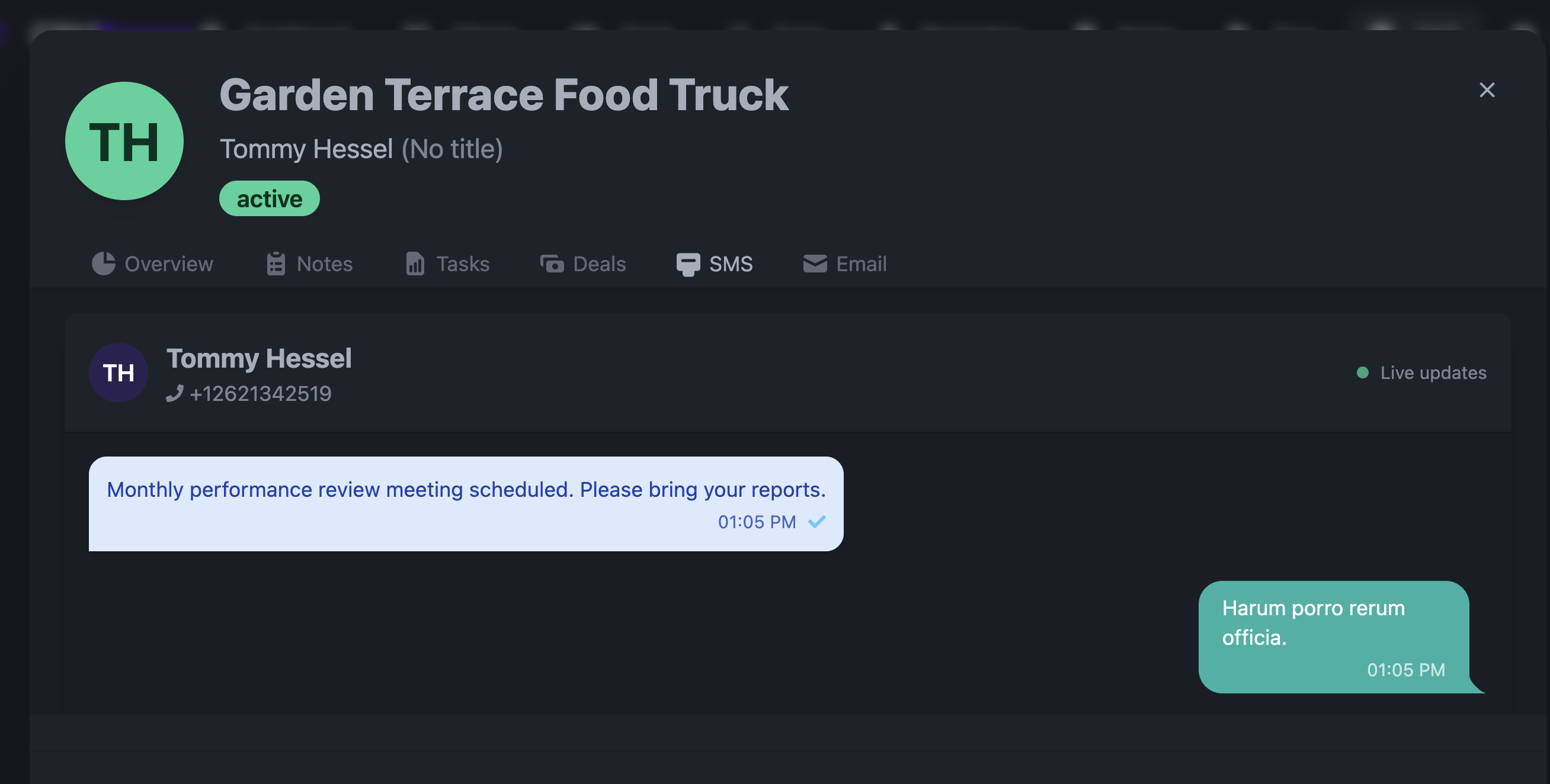This screenshot has height=784, width=1550.
Task: Select the Monthly performance review message bubble
Action: [x=466, y=504]
